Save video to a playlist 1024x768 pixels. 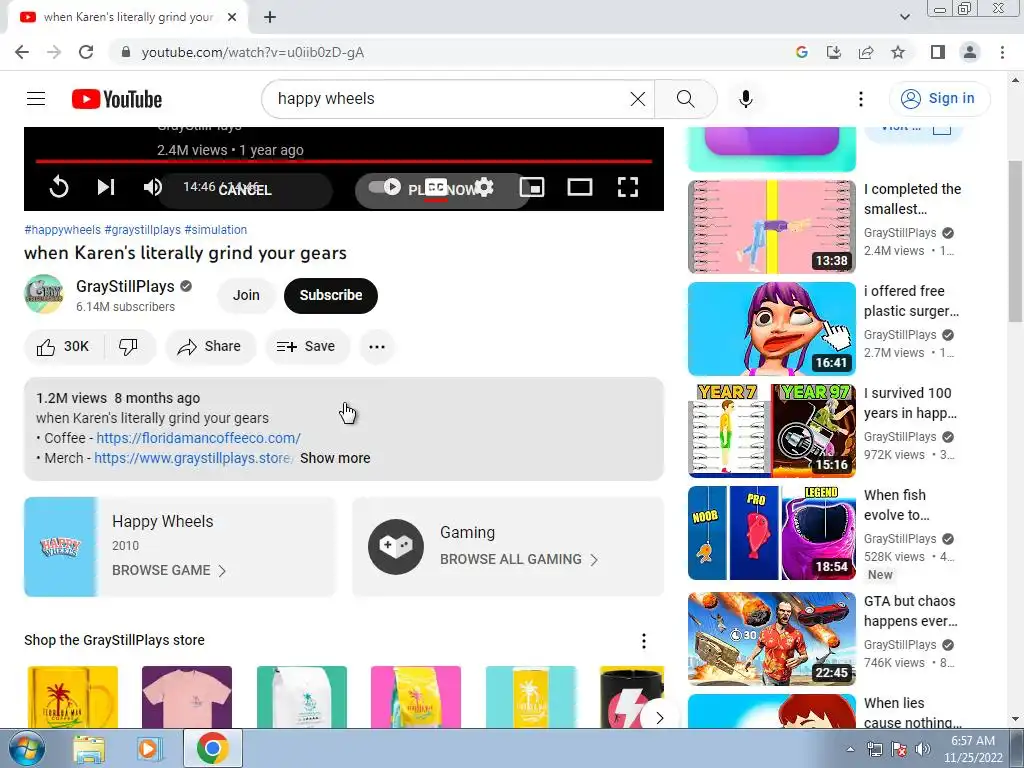pos(307,347)
